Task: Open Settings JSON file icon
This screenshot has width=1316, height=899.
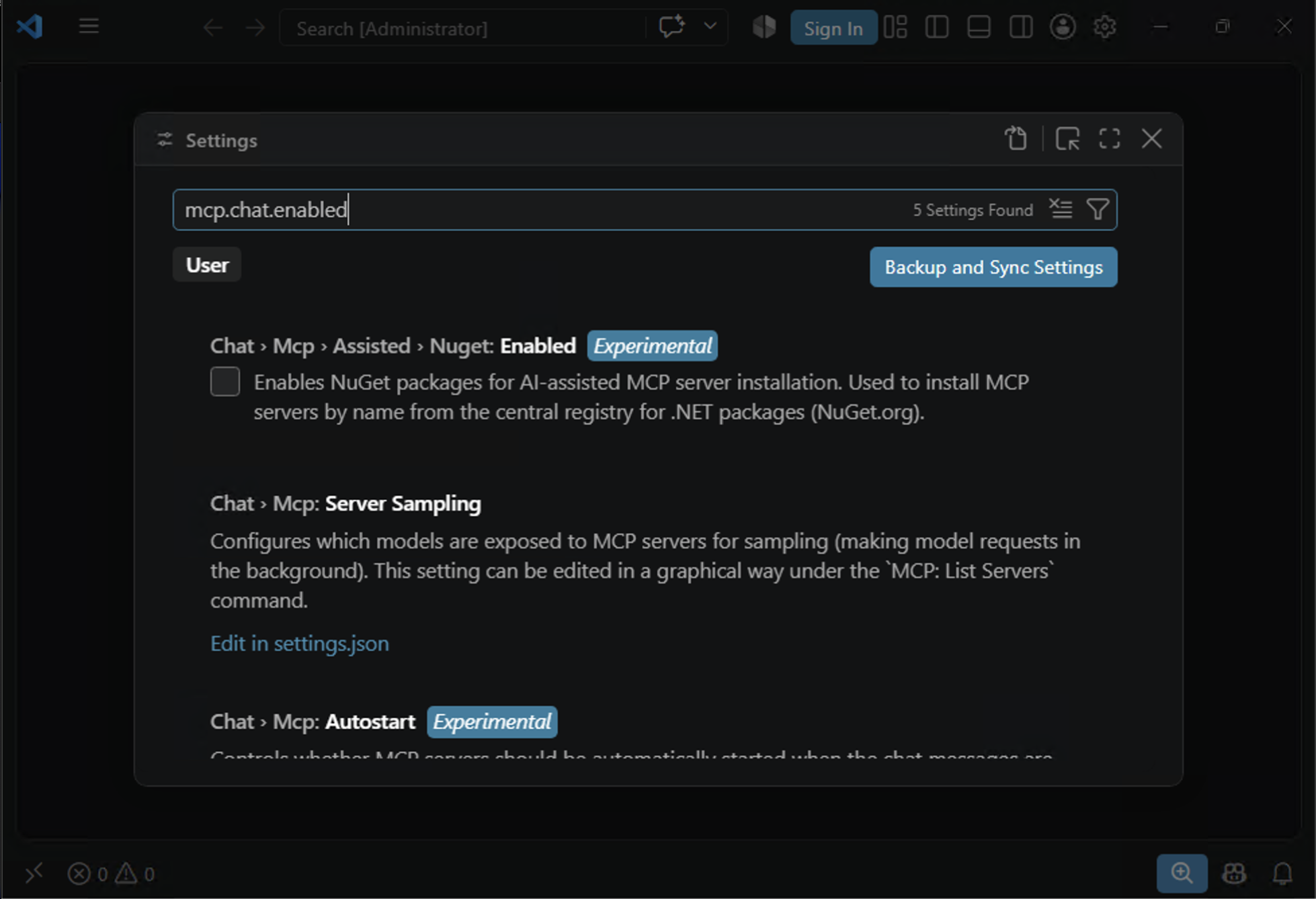Action: 1016,139
